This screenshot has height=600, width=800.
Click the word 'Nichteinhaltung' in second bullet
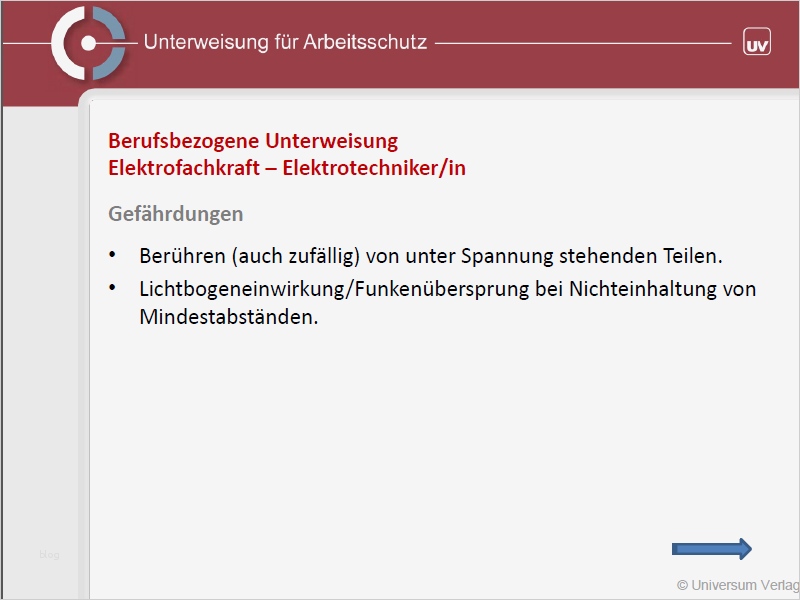point(635,289)
